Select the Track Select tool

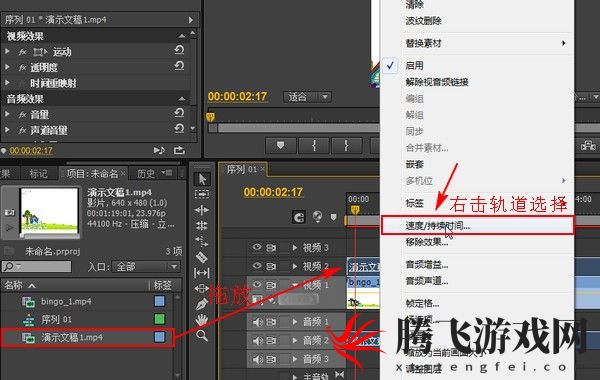point(202,194)
